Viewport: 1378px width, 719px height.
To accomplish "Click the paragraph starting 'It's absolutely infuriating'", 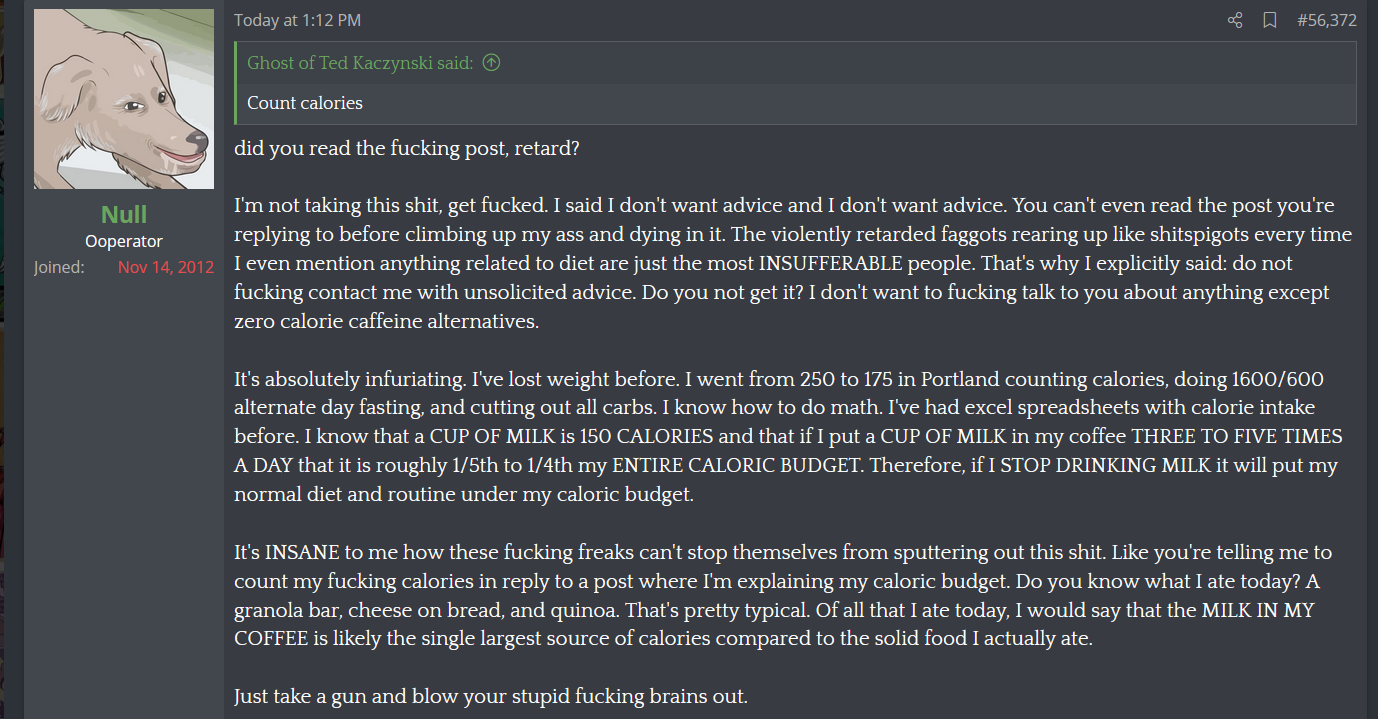I will 788,437.
